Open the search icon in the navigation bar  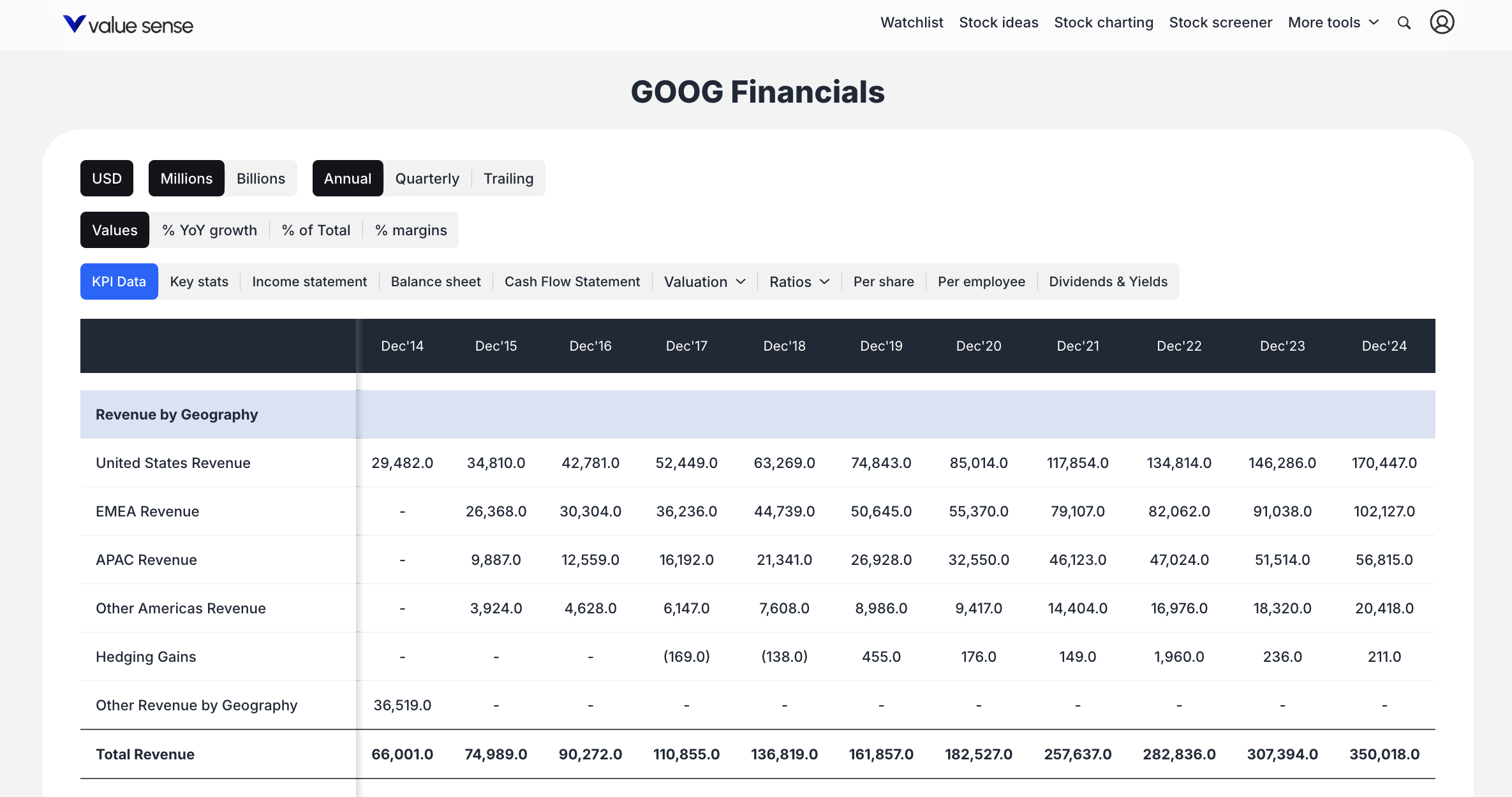(x=1404, y=22)
